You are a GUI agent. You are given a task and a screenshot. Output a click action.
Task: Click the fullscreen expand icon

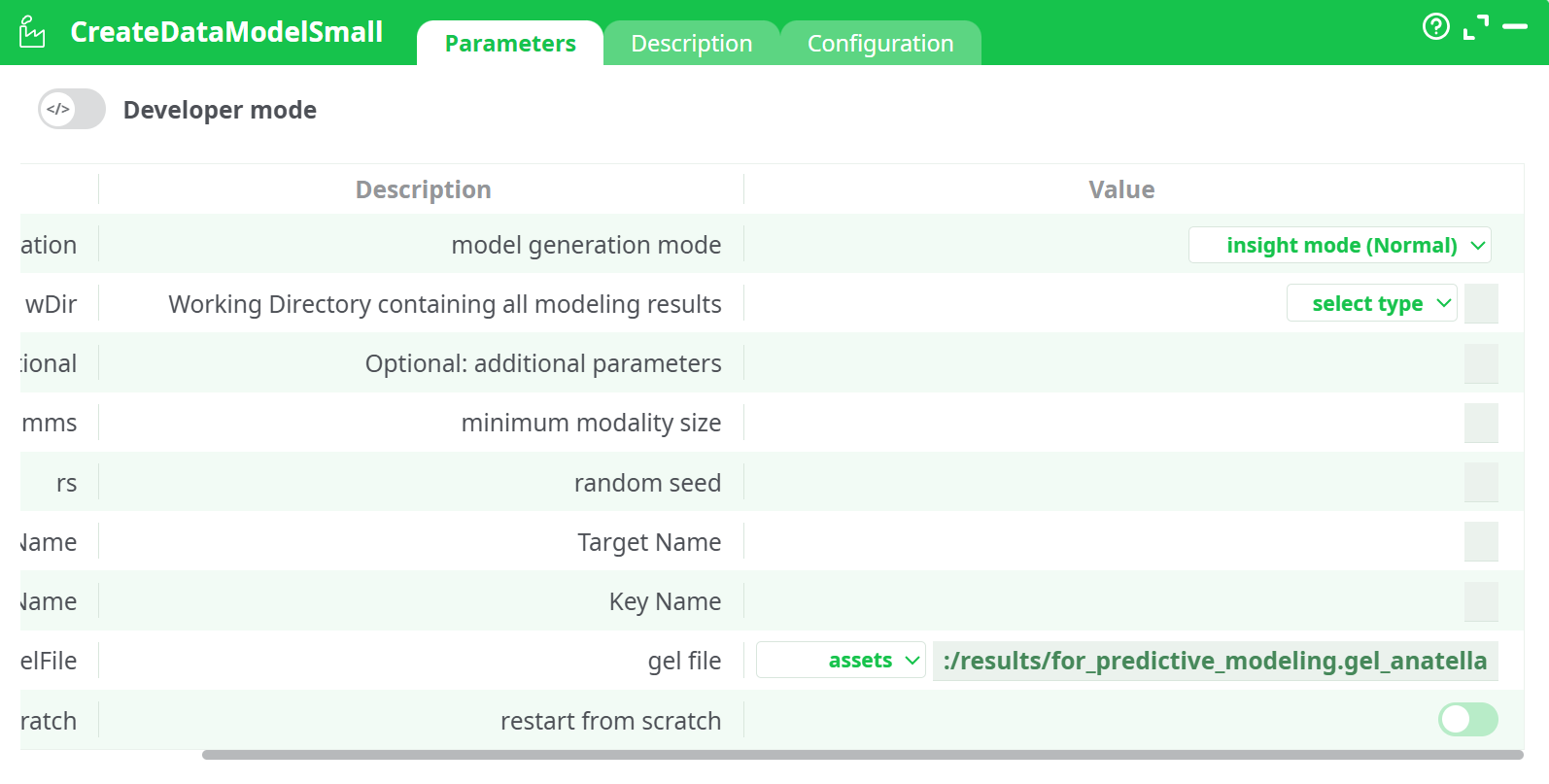1475,27
